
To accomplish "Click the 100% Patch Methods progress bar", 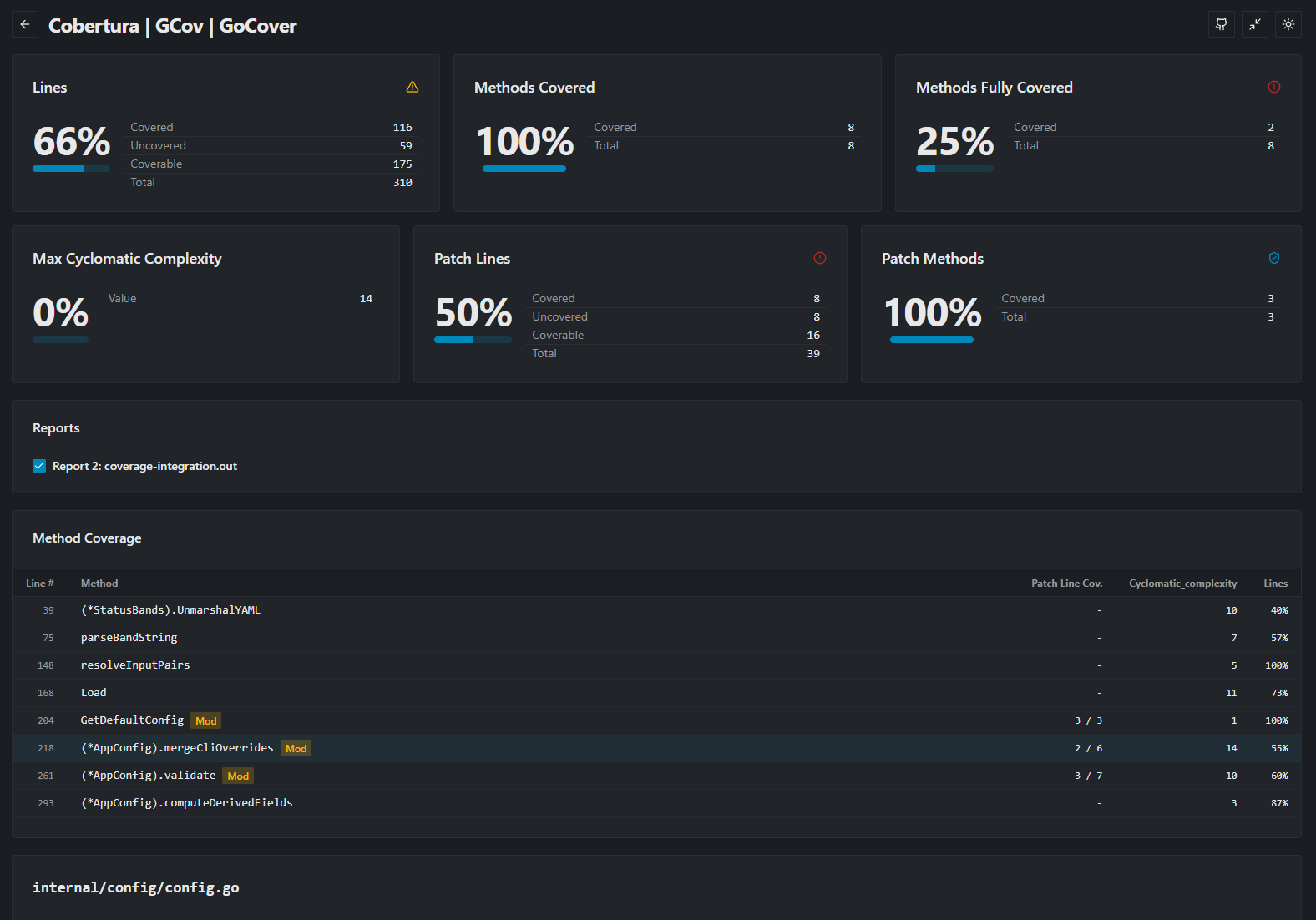I will [x=932, y=340].
